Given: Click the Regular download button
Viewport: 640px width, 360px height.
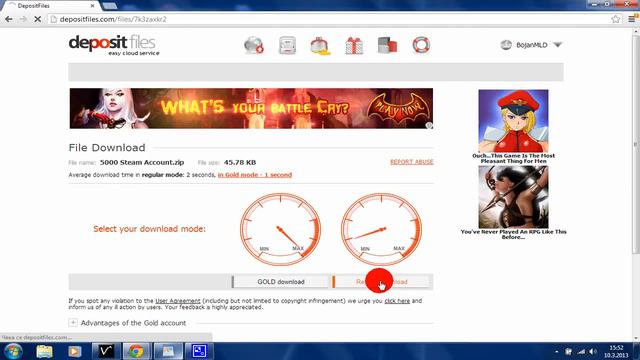Looking at the screenshot, I should pyautogui.click(x=381, y=282).
